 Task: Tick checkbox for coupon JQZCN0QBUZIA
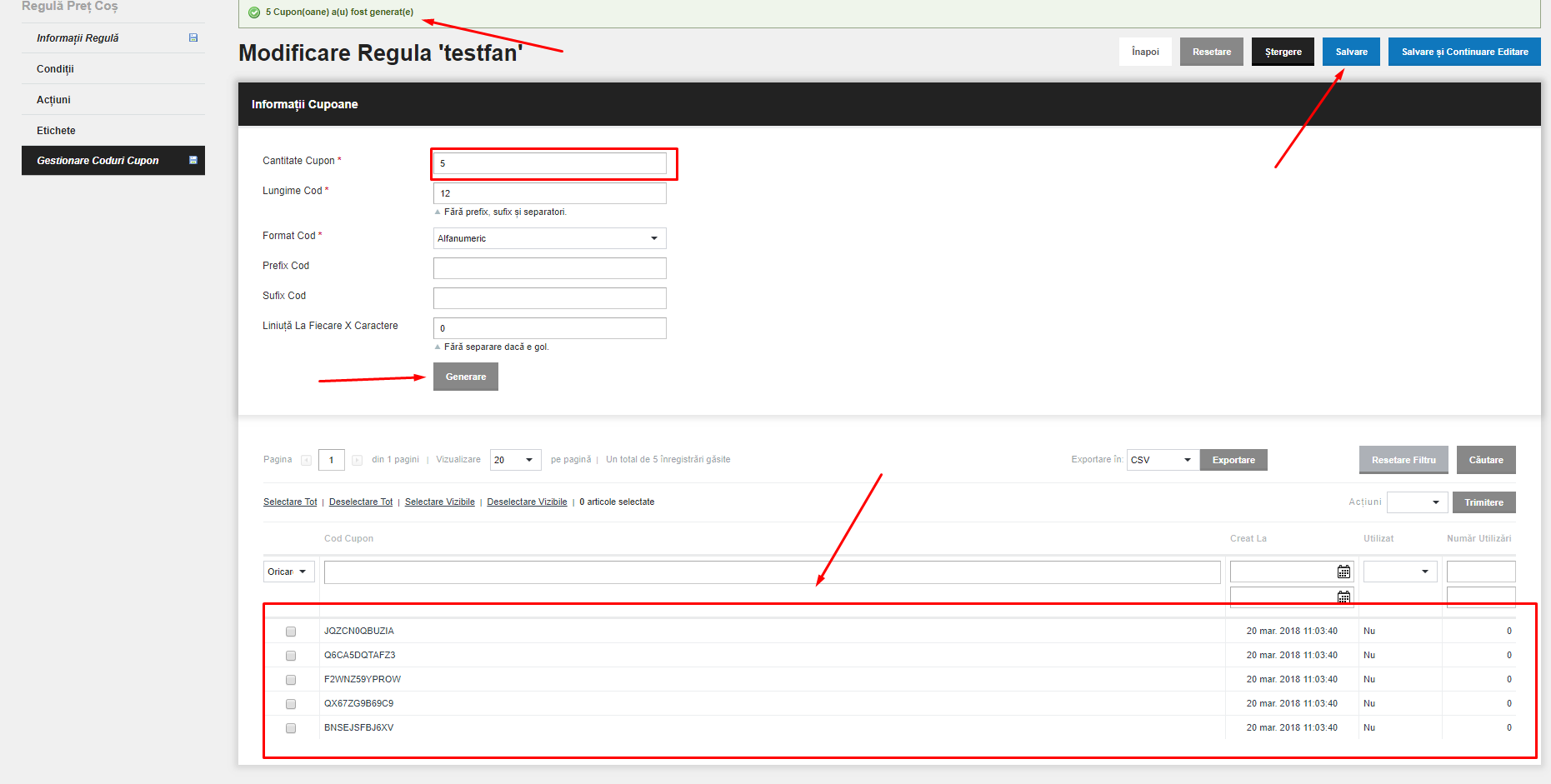291,632
